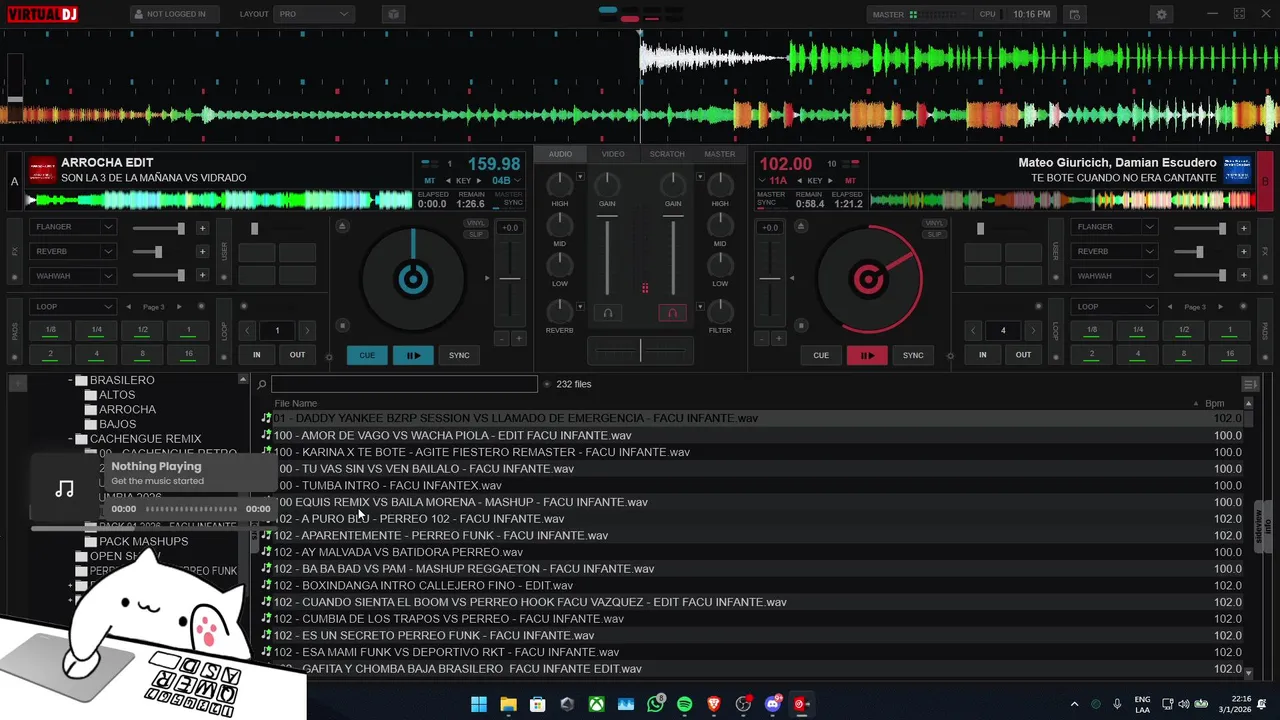Switch to the AUDIO mixer tab
1280x720 pixels.
click(x=560, y=154)
